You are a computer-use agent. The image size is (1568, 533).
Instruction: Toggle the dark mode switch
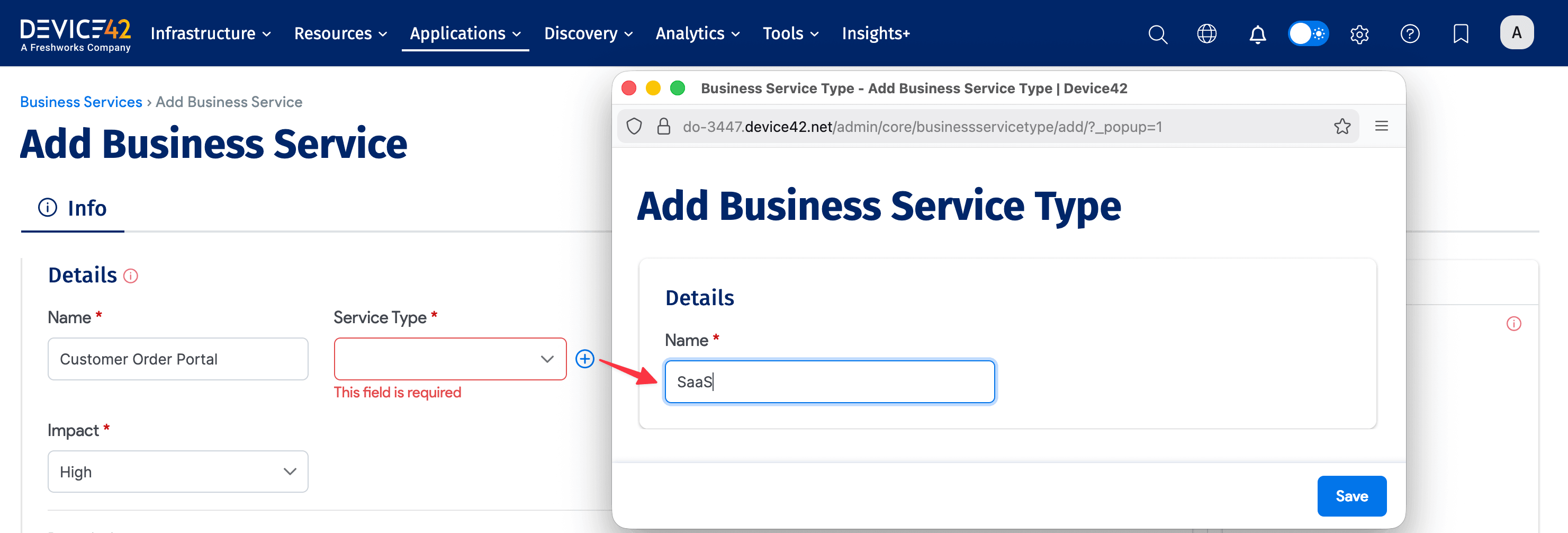pos(1308,33)
